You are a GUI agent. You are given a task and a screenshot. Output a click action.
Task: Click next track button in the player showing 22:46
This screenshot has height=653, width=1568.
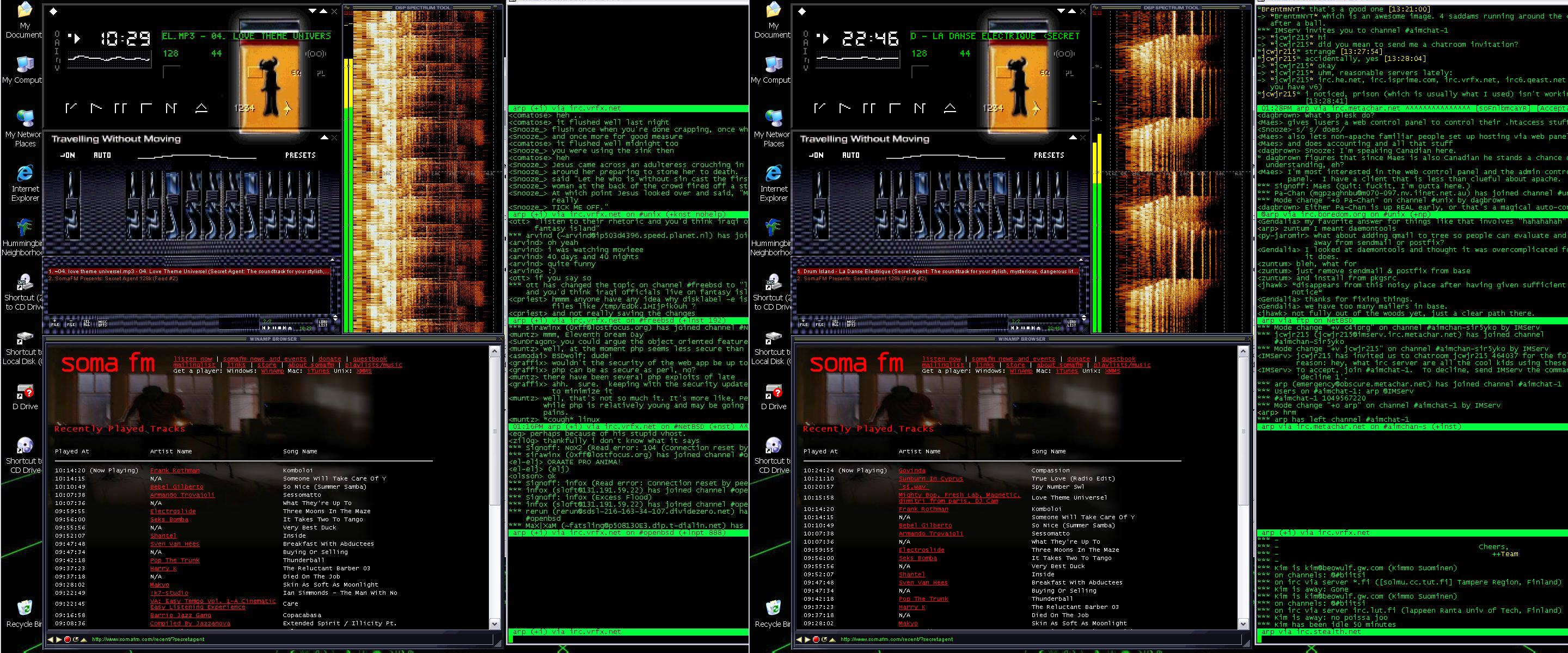pyautogui.click(x=920, y=108)
